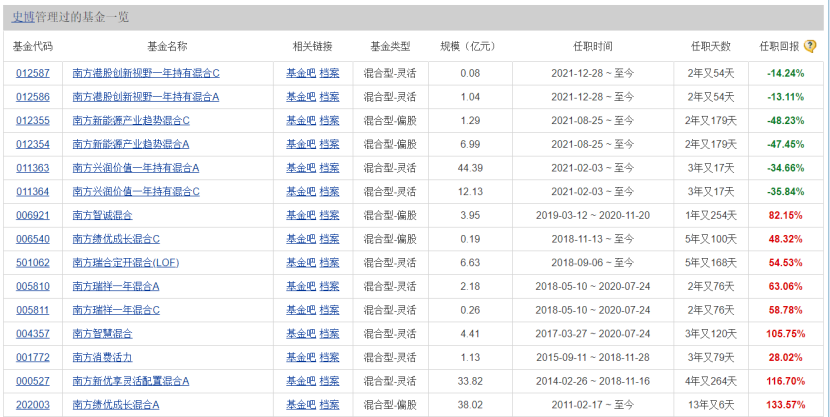Open 基金吧 for 南方消费活力

[300, 357]
